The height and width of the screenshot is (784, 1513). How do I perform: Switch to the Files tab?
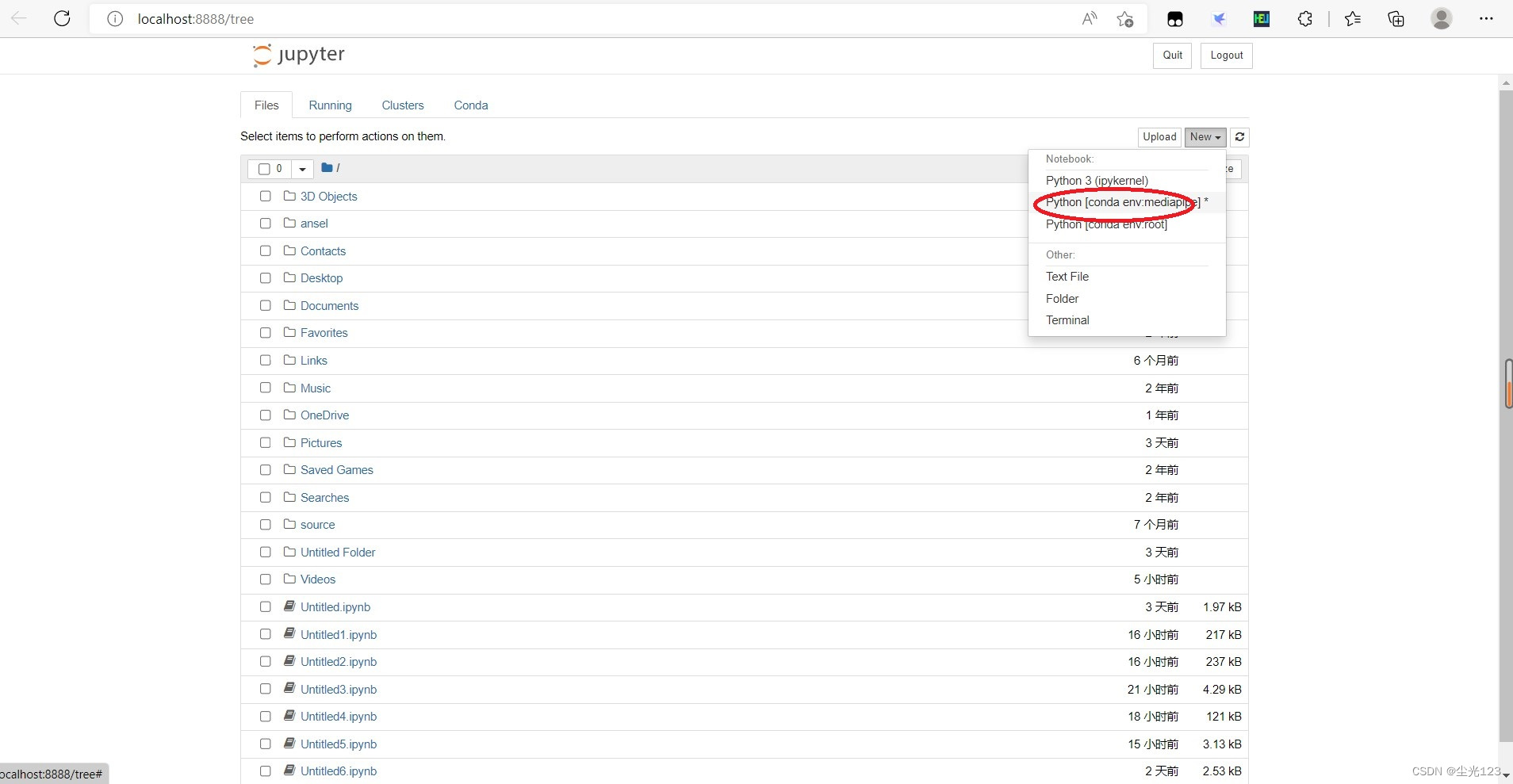[x=266, y=105]
